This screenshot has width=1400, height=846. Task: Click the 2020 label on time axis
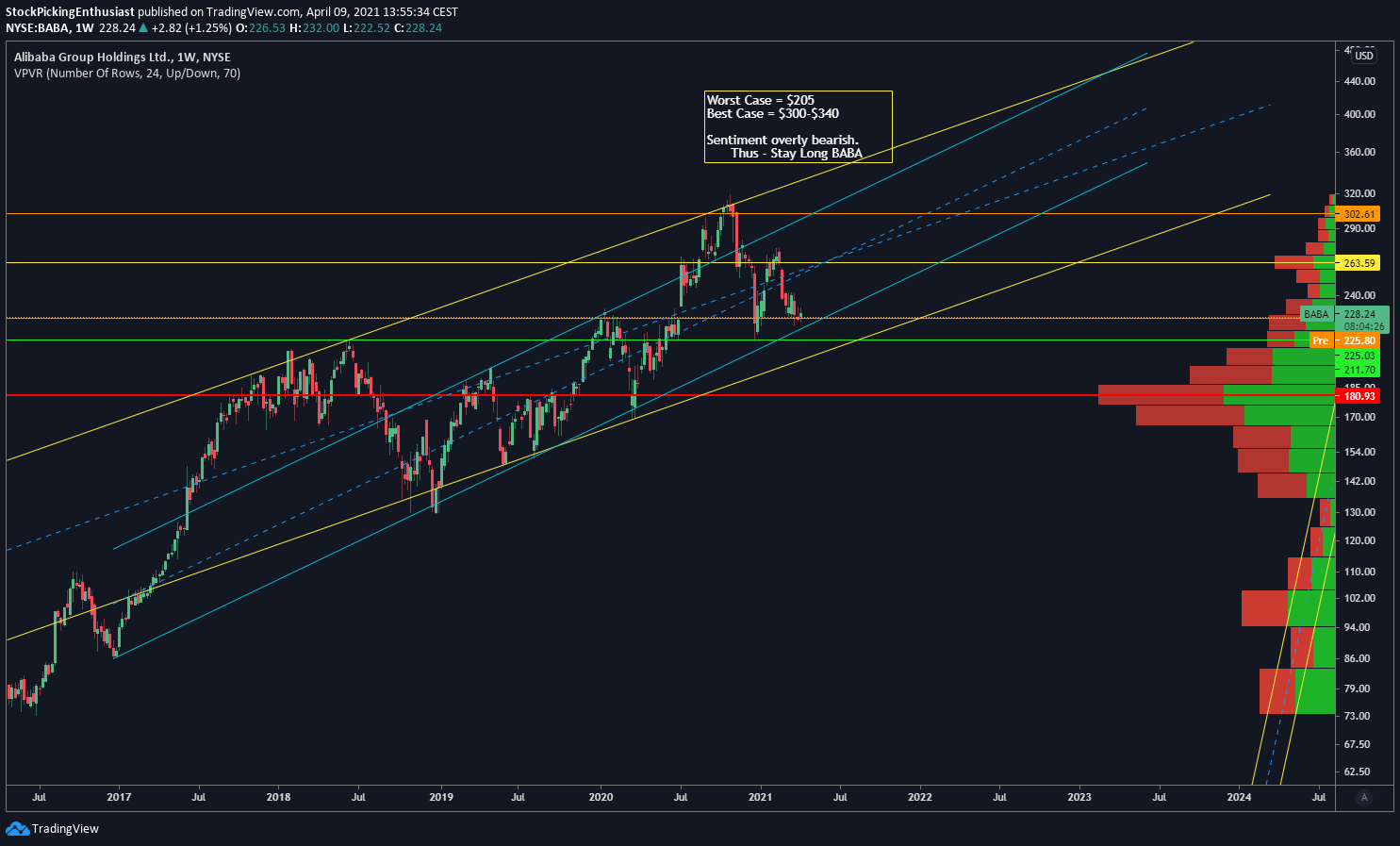(x=601, y=797)
